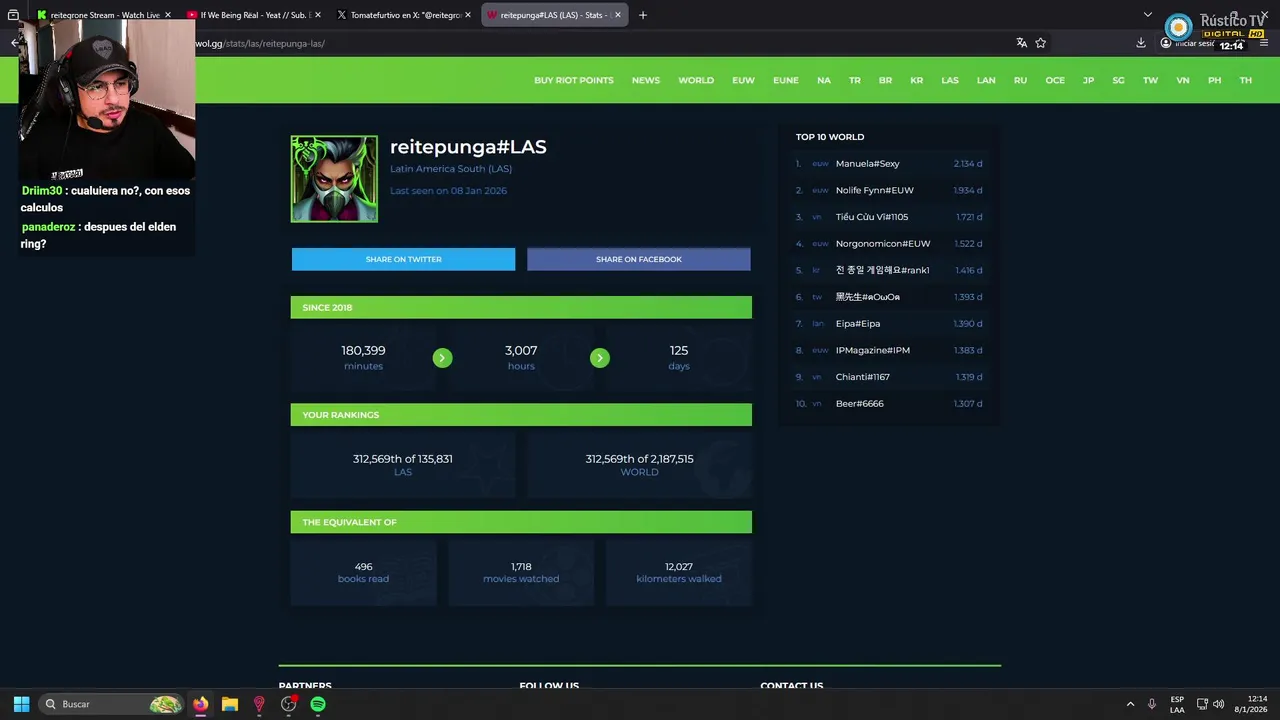Close the reitegrone Stream tab
The height and width of the screenshot is (720, 1280).
[168, 15]
